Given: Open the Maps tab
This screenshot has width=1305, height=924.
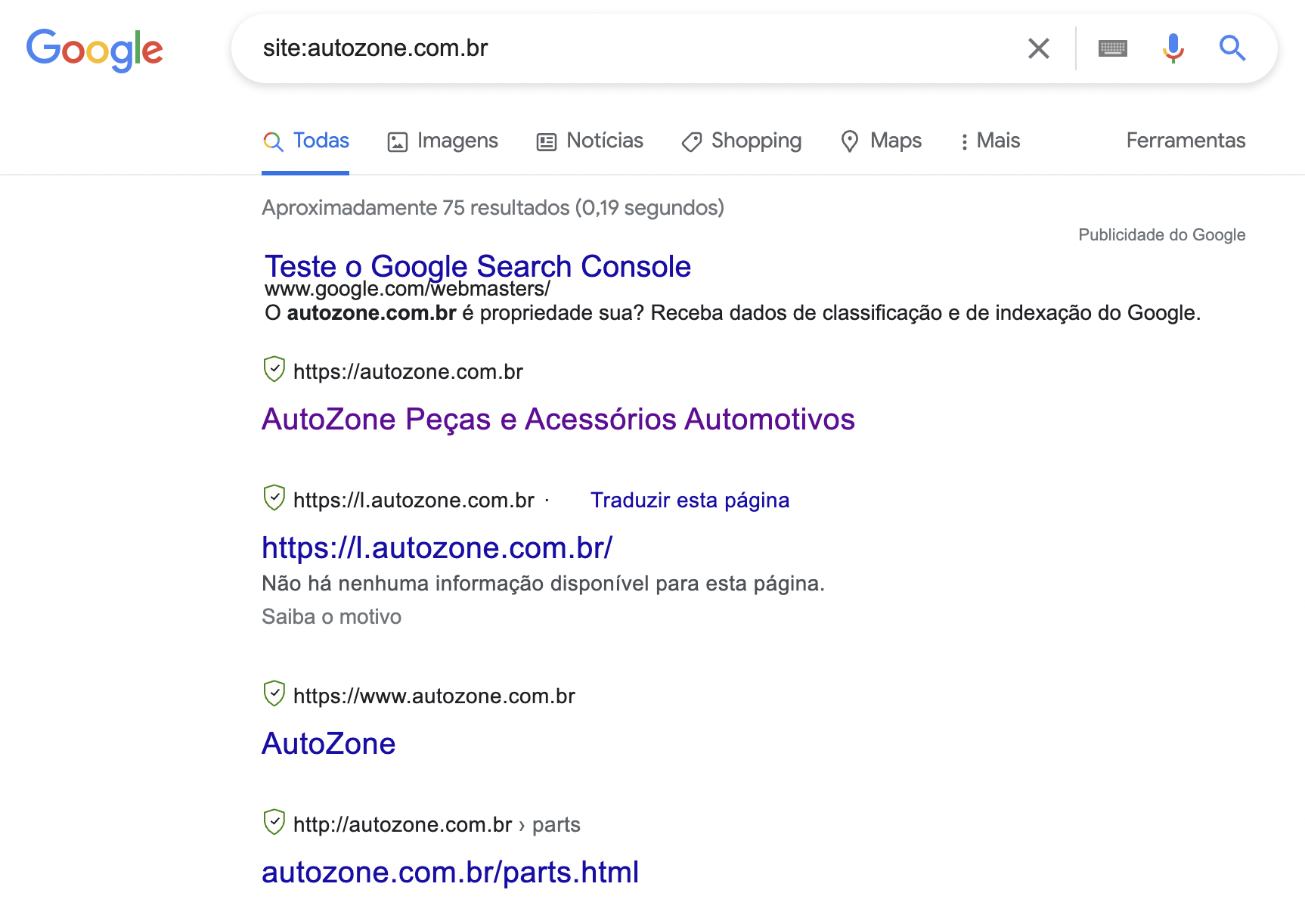Looking at the screenshot, I should point(881,141).
